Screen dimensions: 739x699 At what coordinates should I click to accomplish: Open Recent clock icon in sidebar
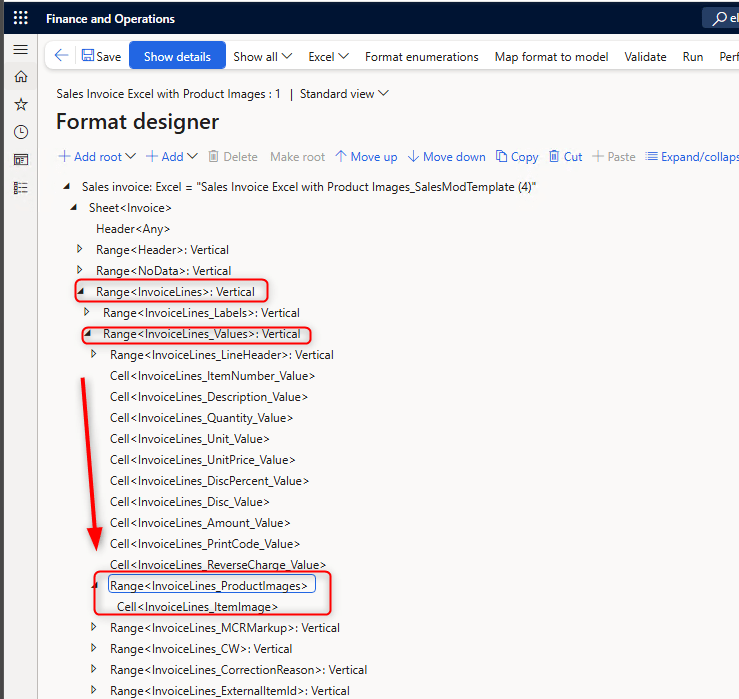[20, 132]
